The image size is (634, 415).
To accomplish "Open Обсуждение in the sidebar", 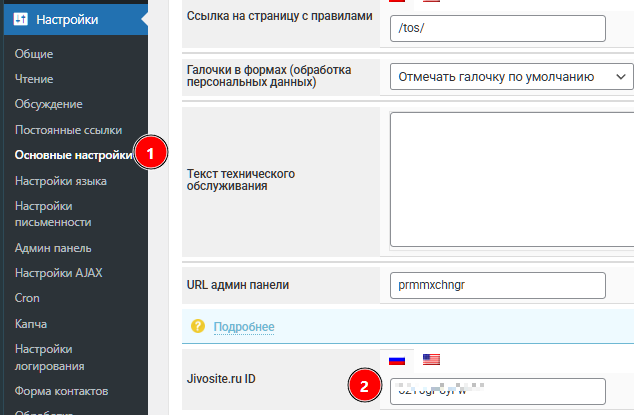I will pos(48,104).
